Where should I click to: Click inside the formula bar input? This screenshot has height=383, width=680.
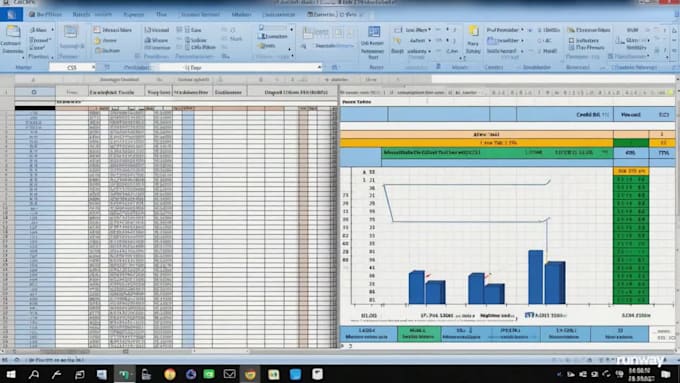click(x=239, y=67)
